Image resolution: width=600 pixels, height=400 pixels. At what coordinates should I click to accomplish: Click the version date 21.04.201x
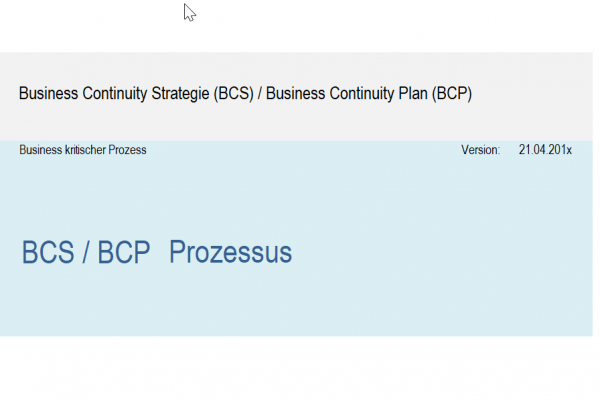(x=545, y=150)
